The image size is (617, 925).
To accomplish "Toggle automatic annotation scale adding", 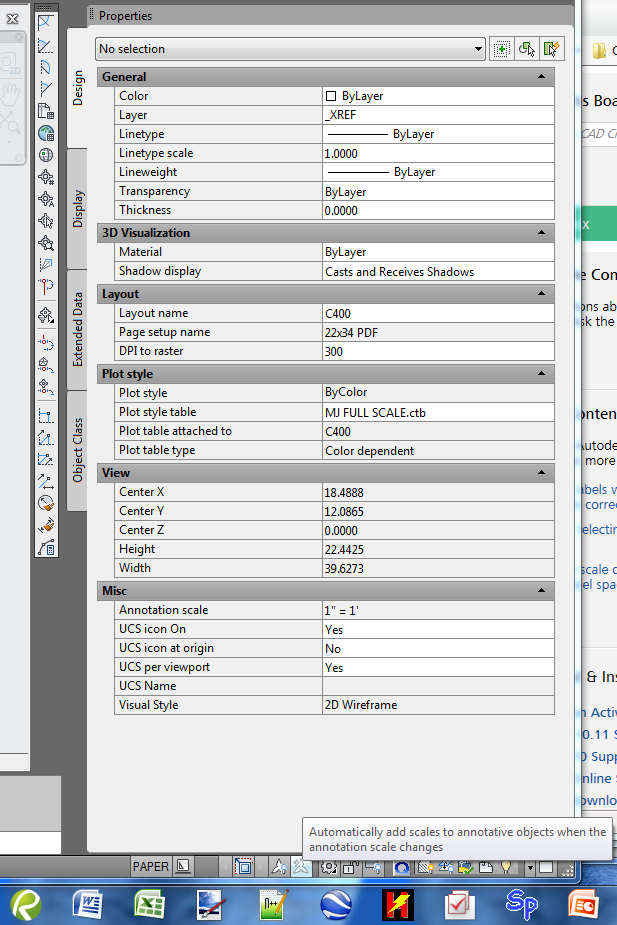I will [x=301, y=867].
